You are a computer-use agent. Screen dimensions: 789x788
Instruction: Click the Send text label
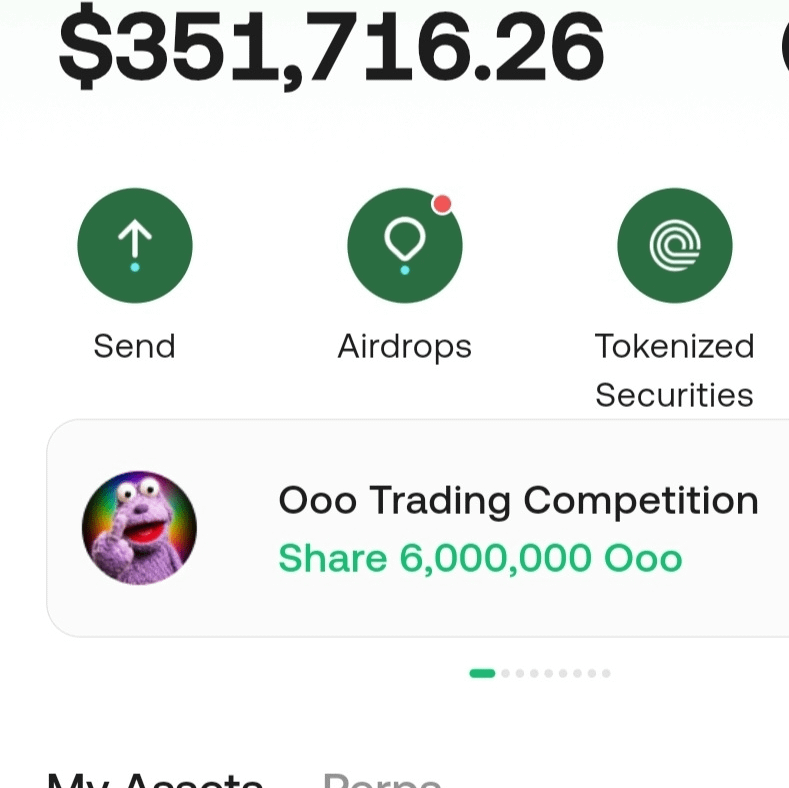click(x=134, y=346)
